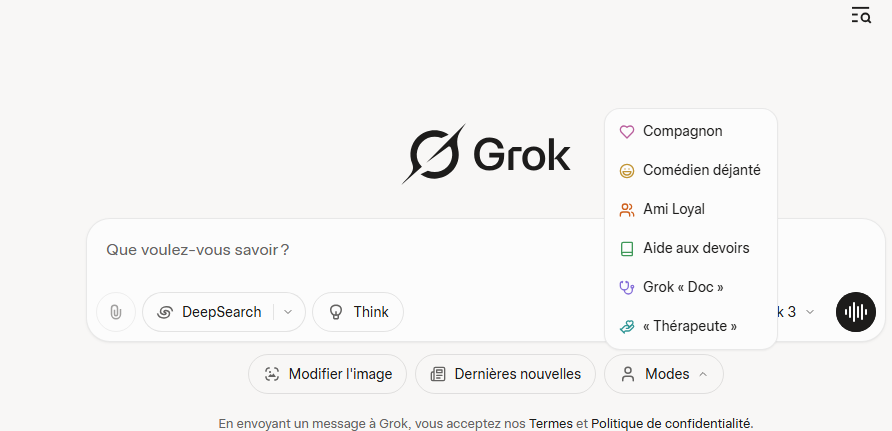Open the history search icon
Viewport: 892px width, 431px height.
(861, 15)
